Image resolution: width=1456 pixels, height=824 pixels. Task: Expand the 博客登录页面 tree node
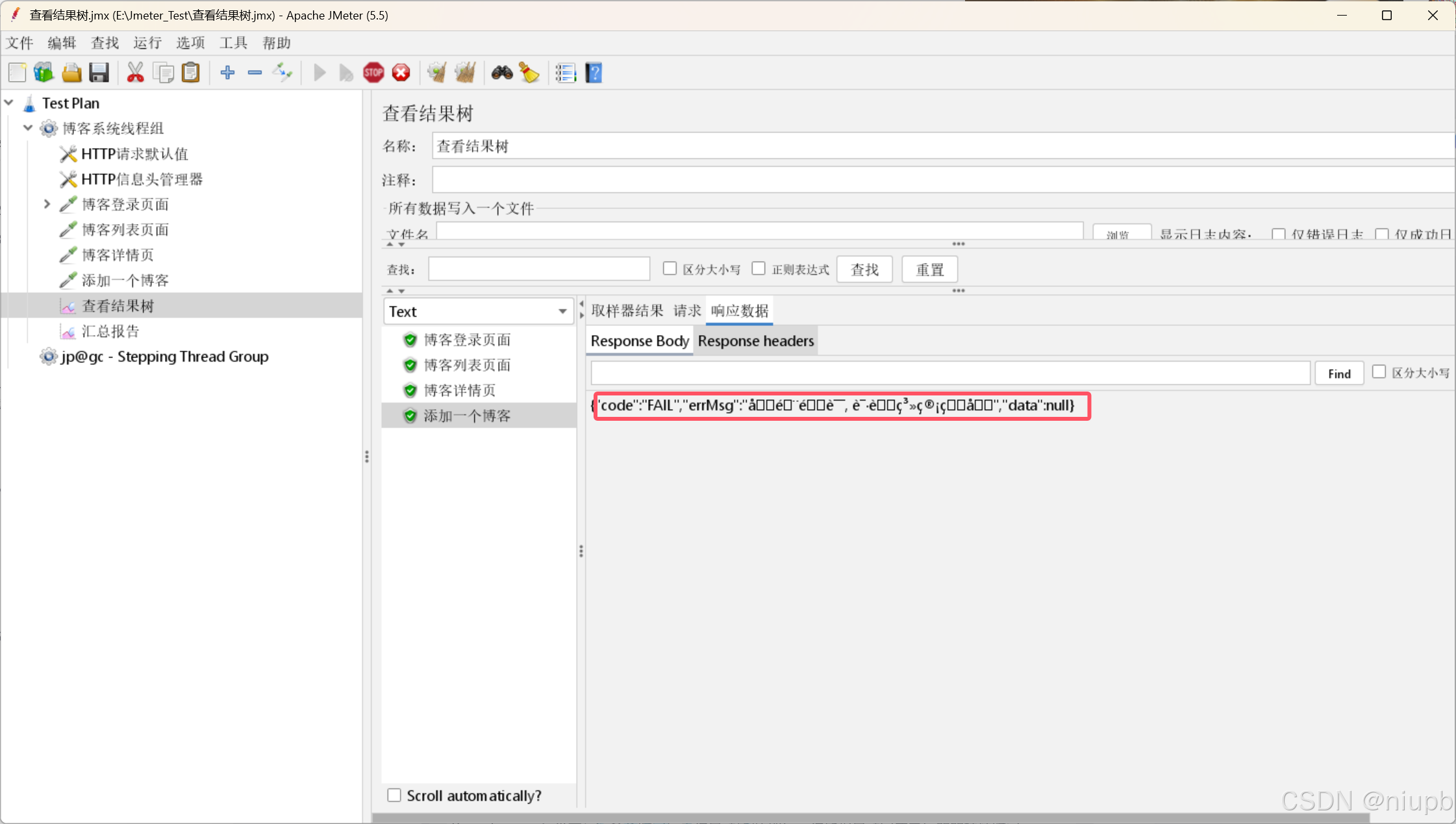click(47, 205)
